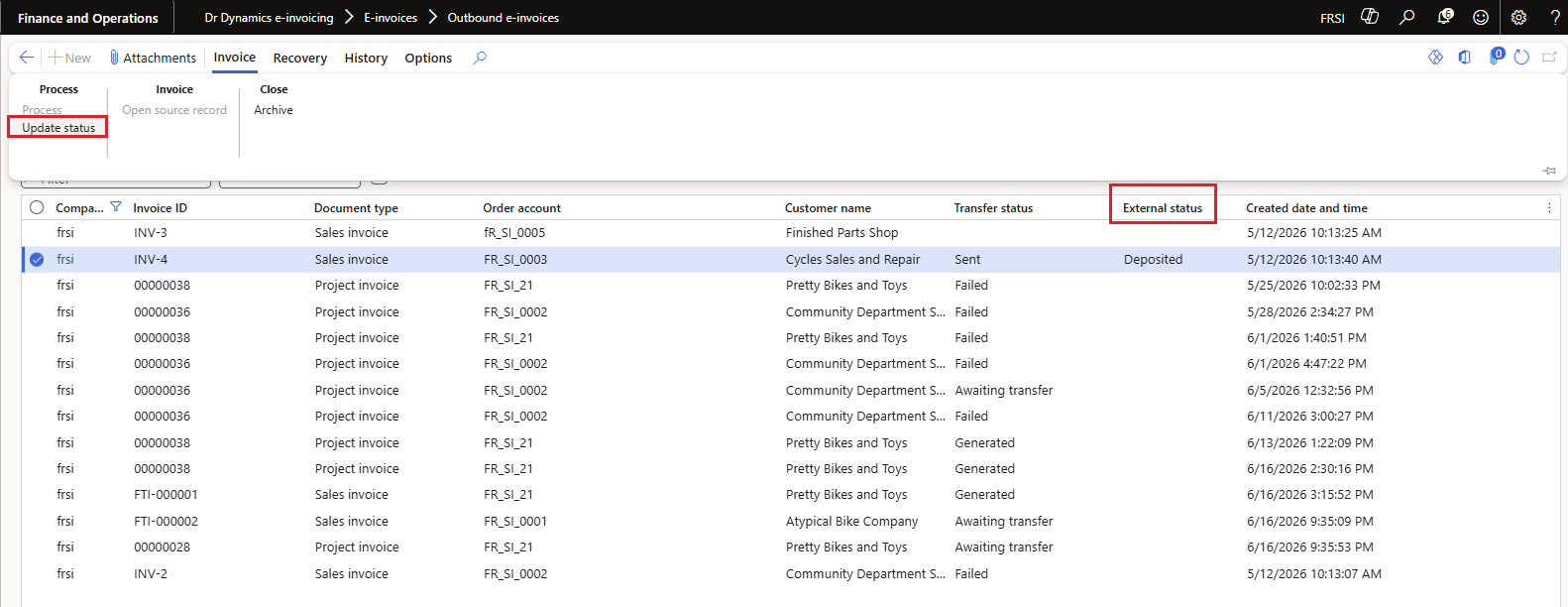Open the History tab
This screenshot has height=607, width=1568.
[x=366, y=58]
